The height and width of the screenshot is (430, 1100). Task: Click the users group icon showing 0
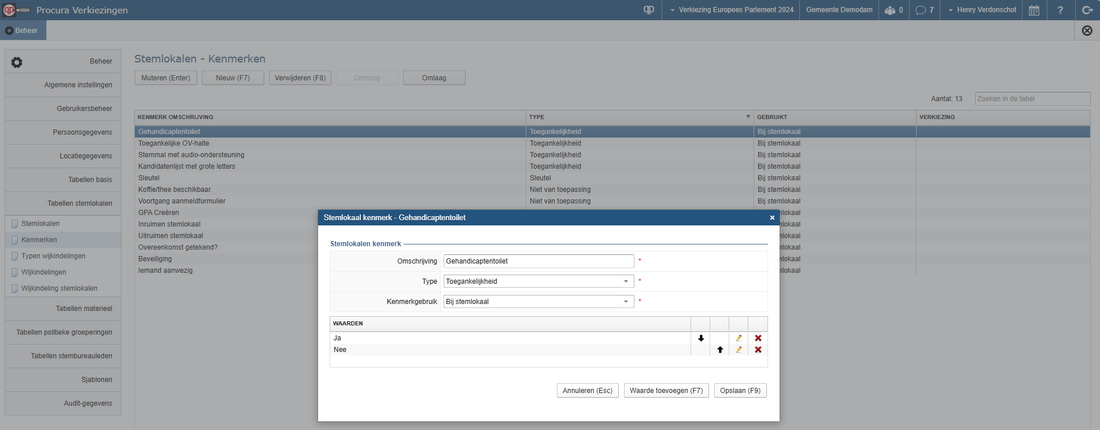[x=893, y=10]
